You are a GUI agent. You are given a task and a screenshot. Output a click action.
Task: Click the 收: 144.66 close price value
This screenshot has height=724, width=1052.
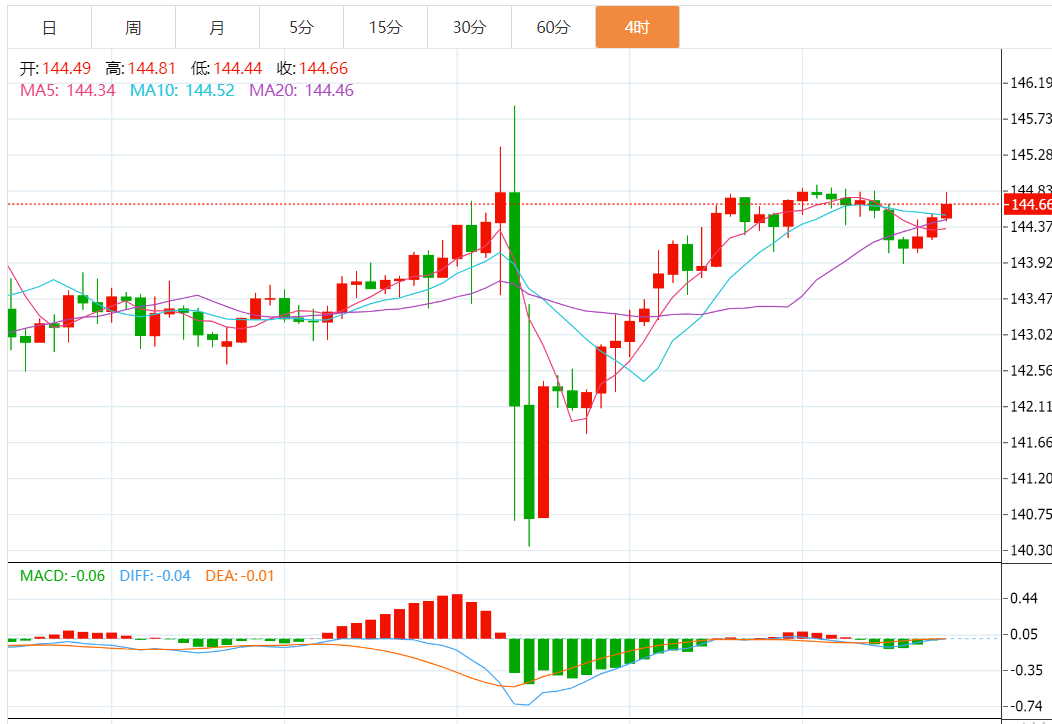coord(312,68)
